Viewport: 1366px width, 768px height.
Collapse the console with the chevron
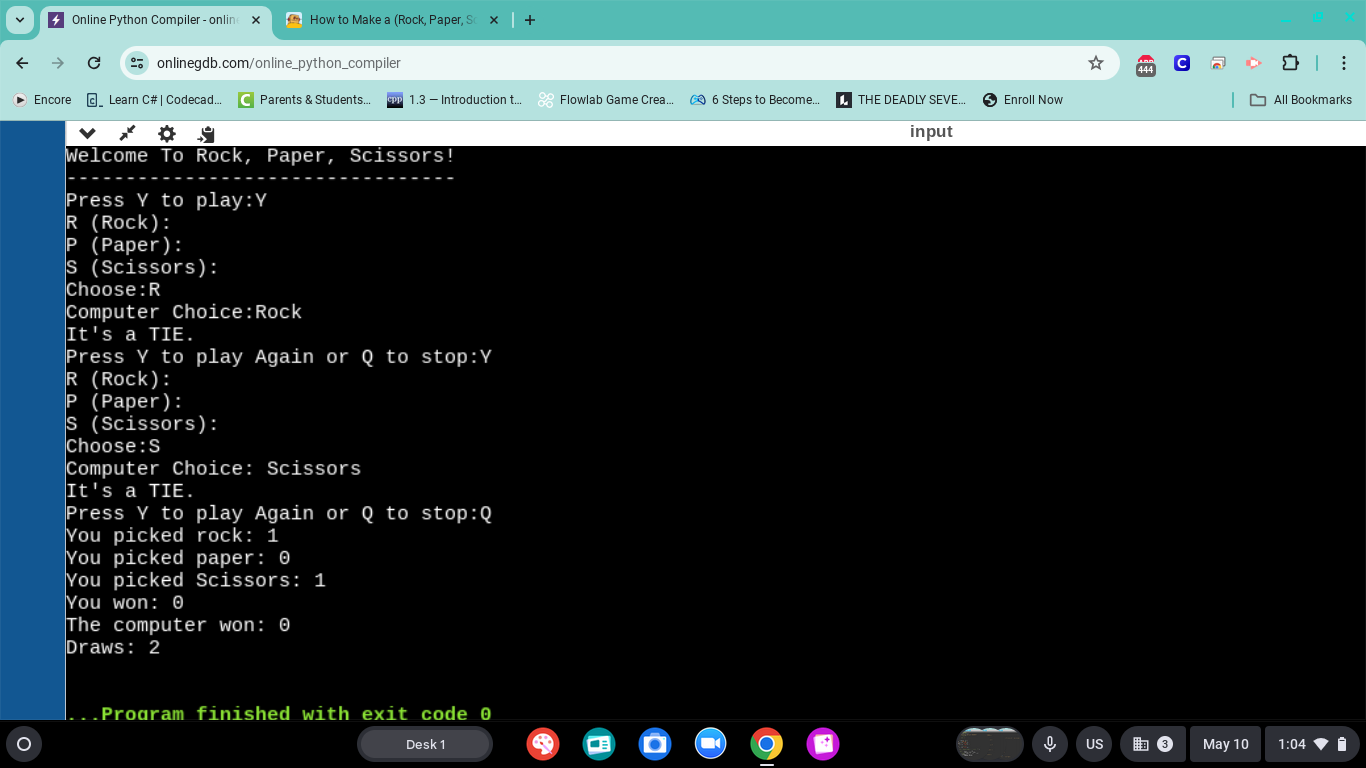click(x=87, y=133)
